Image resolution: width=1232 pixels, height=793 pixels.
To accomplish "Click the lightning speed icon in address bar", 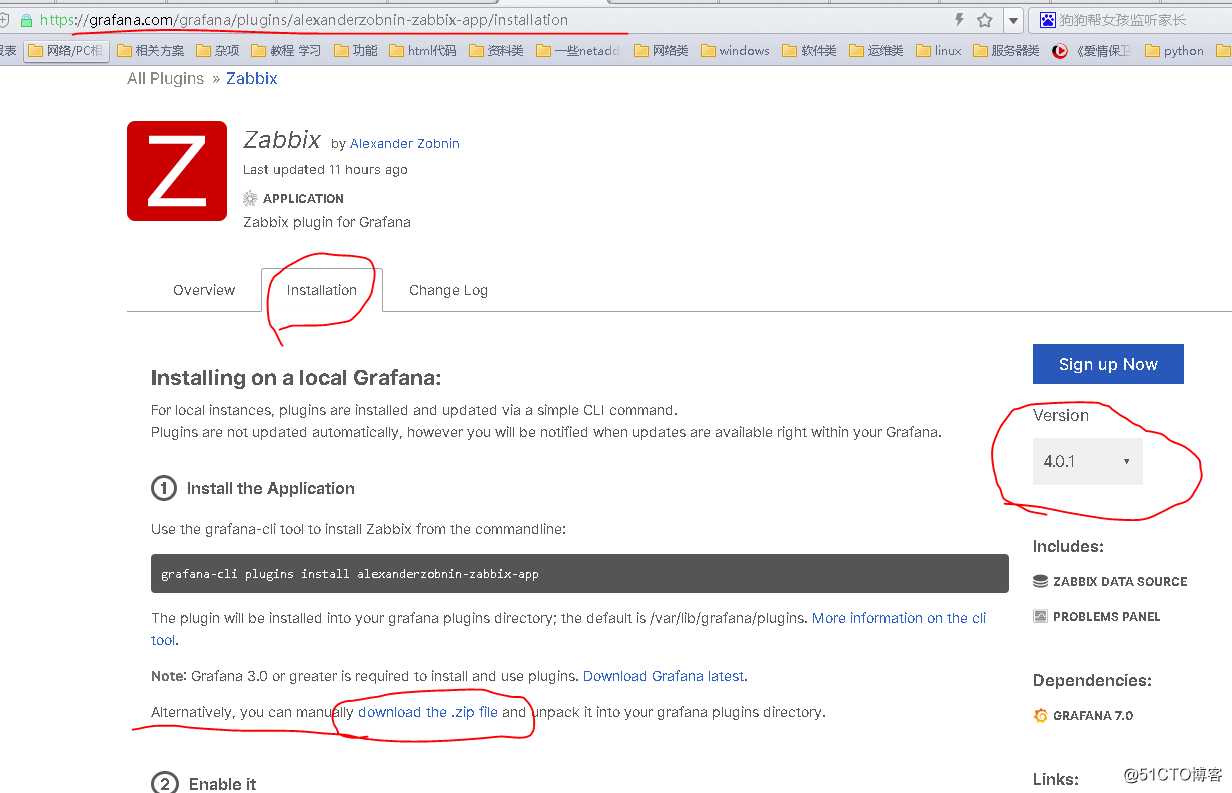I will pos(960,20).
